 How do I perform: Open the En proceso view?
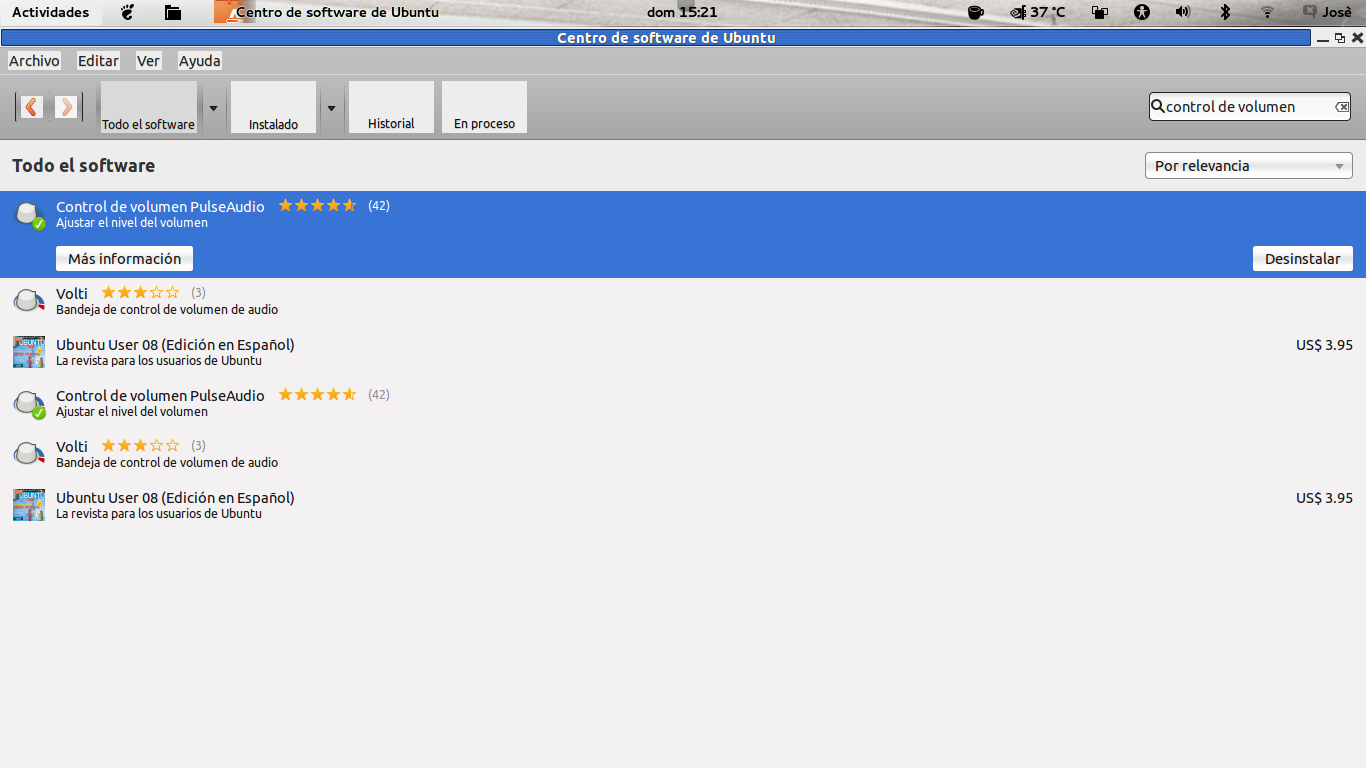click(484, 107)
